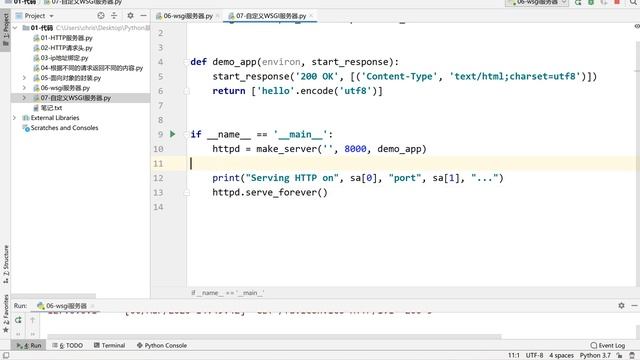This screenshot has width=640, height=360.
Task: Toggle code fold marker at line 6
Action: pos(187,91)
